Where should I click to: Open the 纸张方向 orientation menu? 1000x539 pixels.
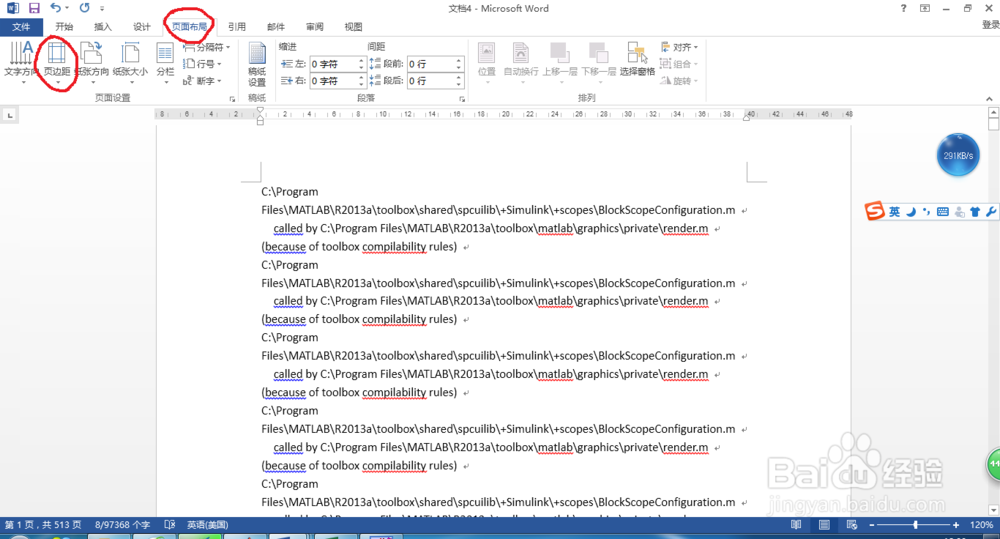[x=92, y=63]
